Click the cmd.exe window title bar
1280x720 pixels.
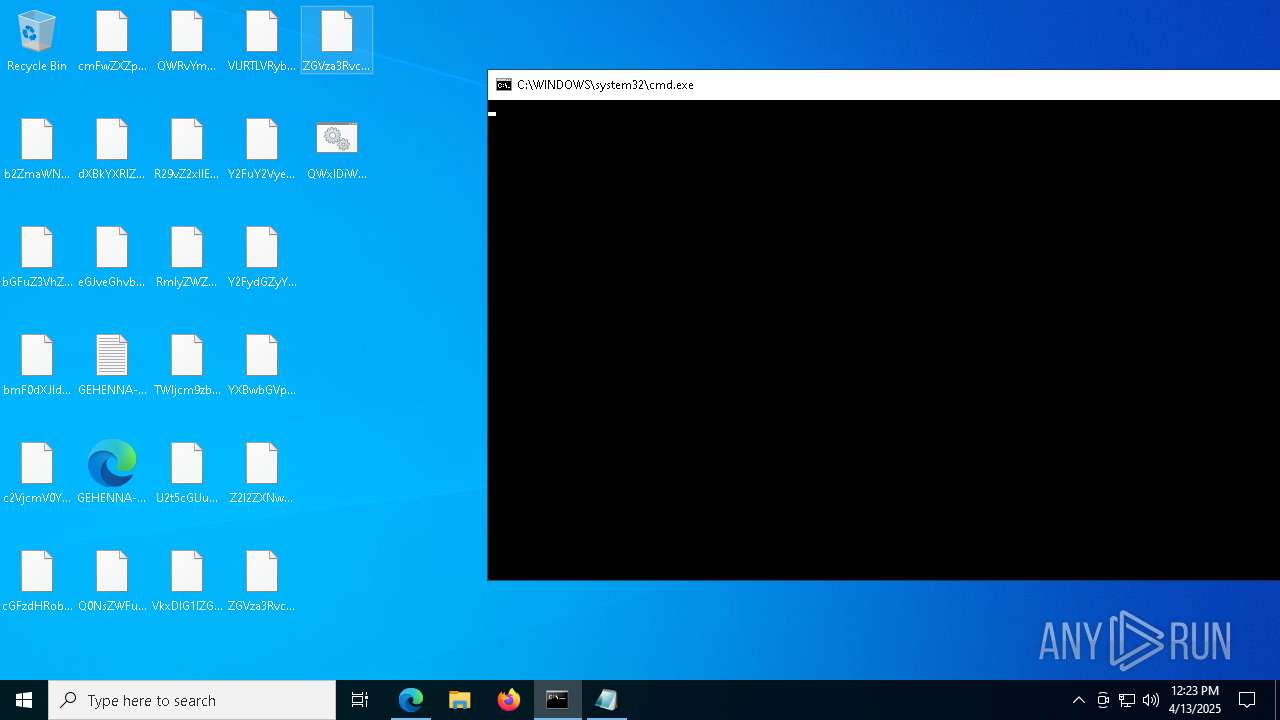pos(884,85)
